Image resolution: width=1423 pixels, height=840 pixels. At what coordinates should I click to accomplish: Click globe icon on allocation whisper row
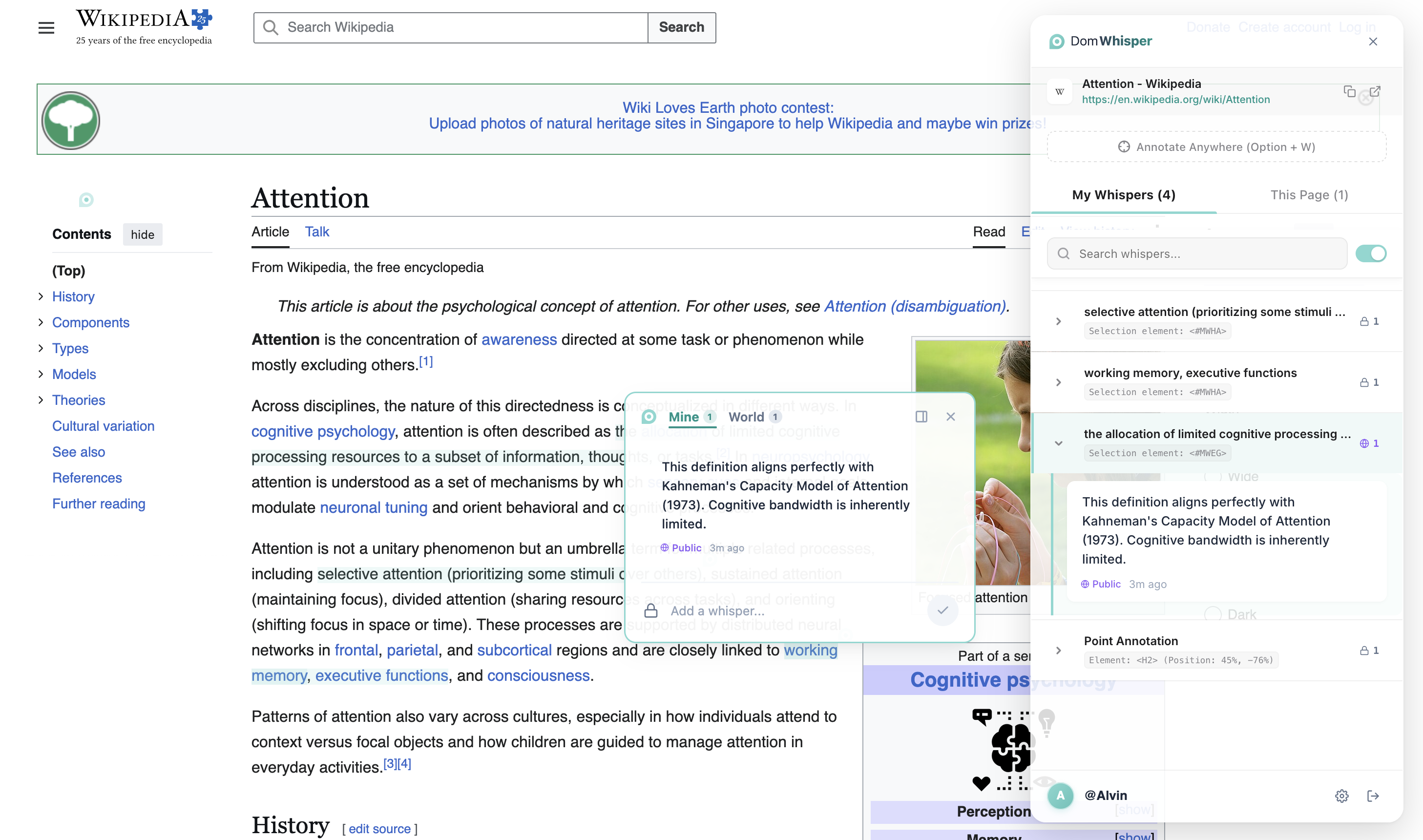[x=1364, y=443]
